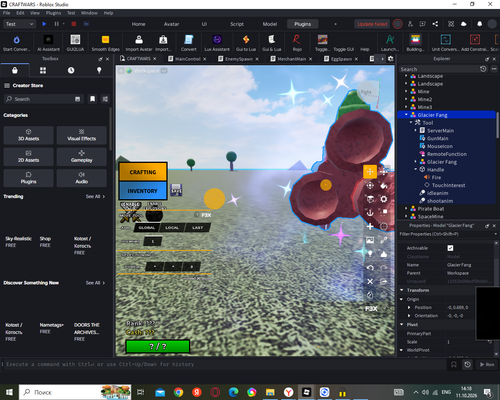Toggle the Archivable checkbox
Viewport: 500px width, 400px height.
click(x=450, y=248)
